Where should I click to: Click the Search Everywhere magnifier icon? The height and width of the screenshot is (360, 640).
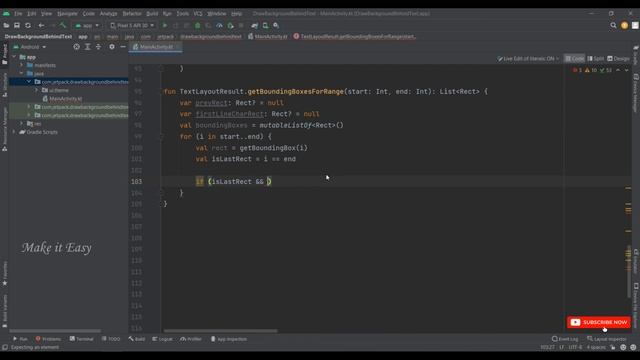pos(613,25)
